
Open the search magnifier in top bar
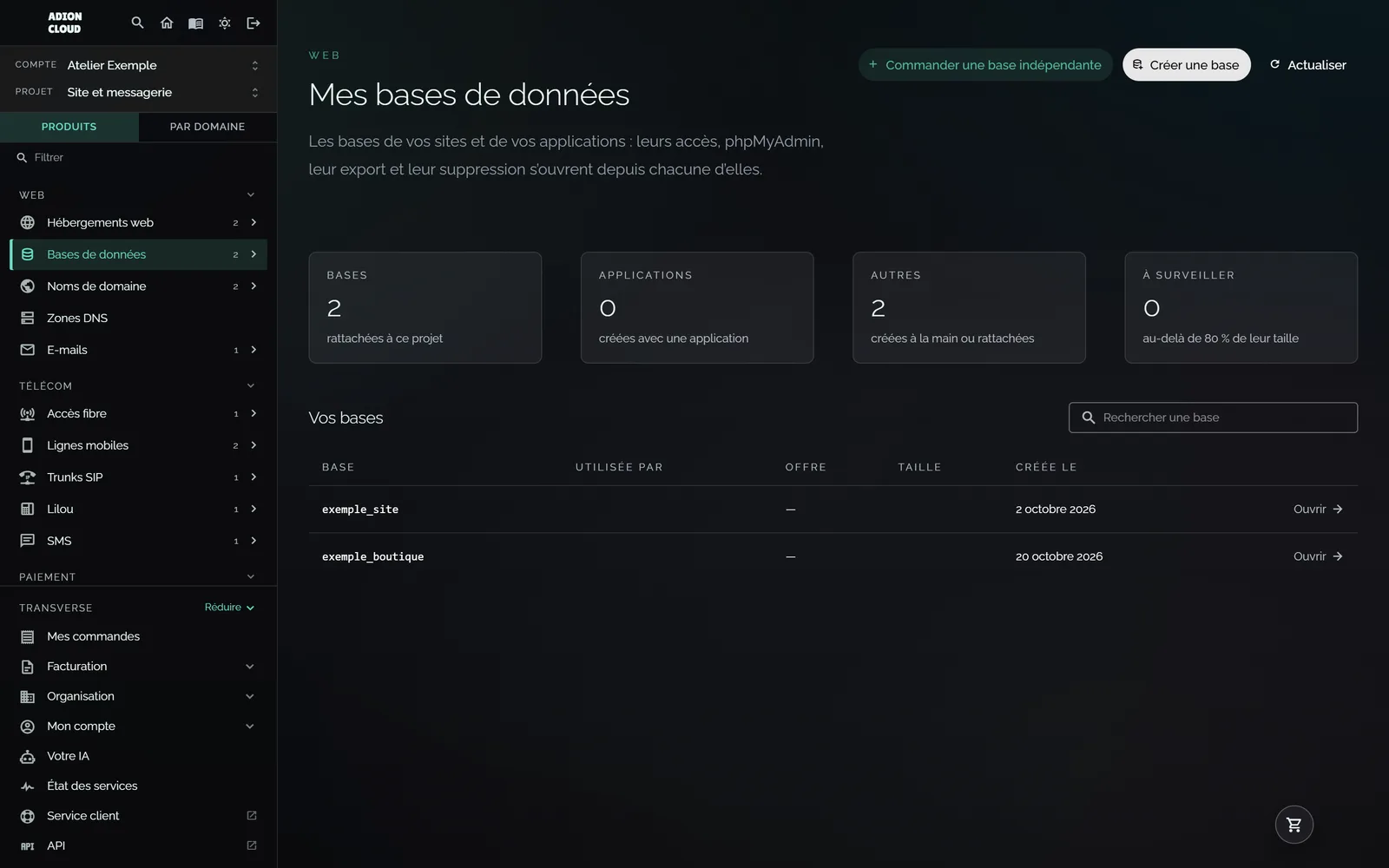[x=137, y=23]
